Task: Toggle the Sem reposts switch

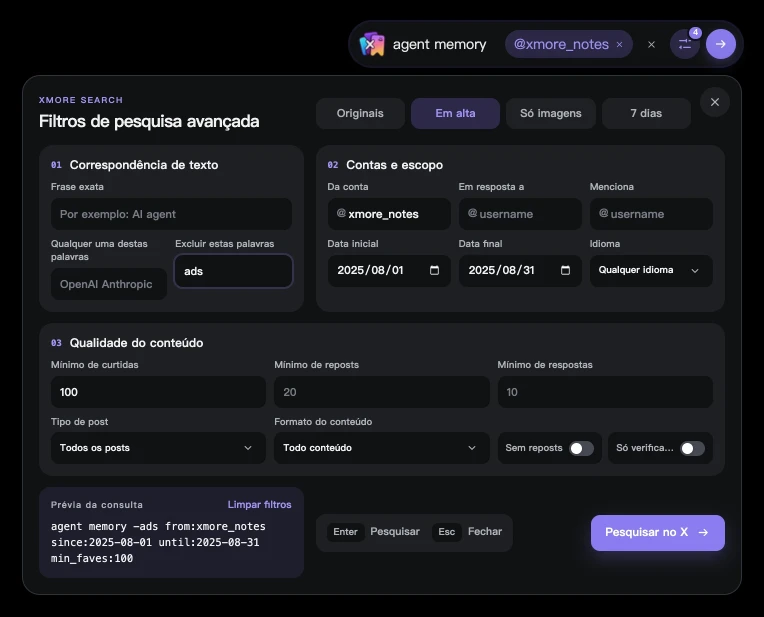Action: [x=581, y=448]
